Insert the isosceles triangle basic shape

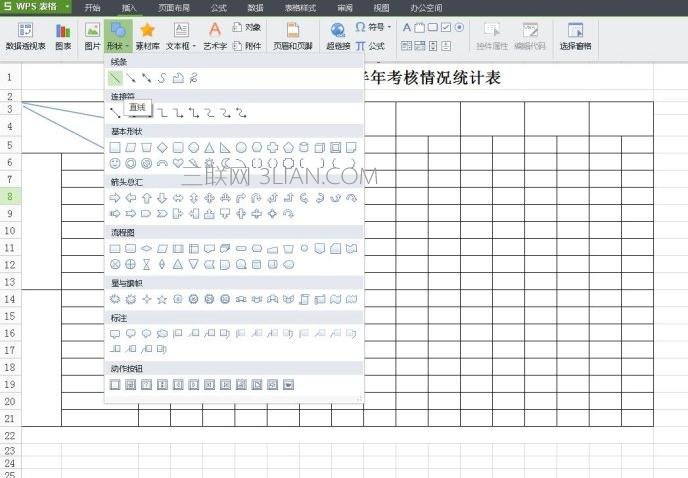click(x=209, y=147)
